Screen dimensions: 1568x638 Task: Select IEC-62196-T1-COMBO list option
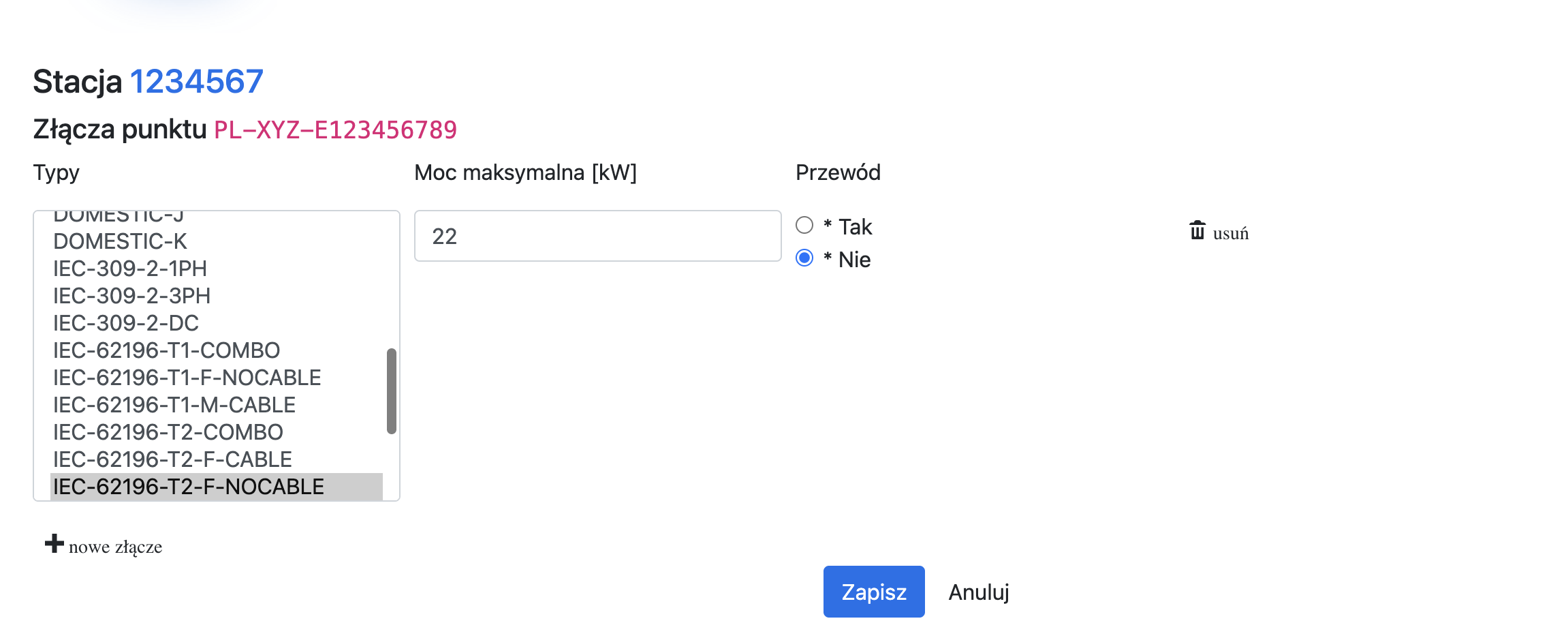click(x=166, y=350)
